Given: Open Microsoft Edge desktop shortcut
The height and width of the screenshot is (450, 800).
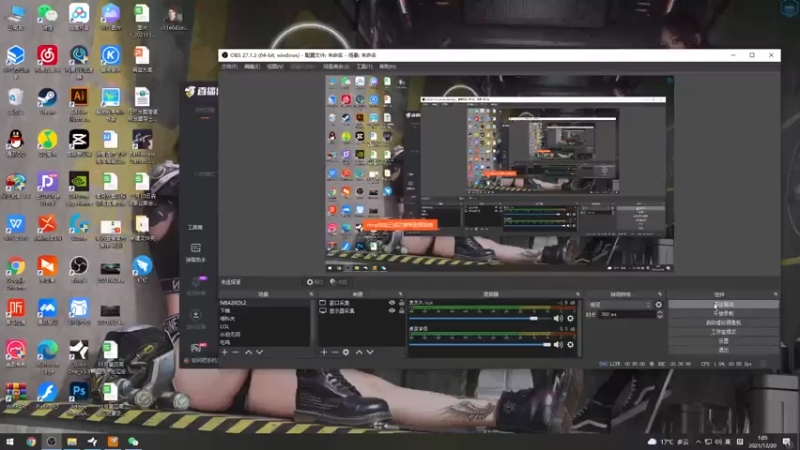Looking at the screenshot, I should coord(47,356).
